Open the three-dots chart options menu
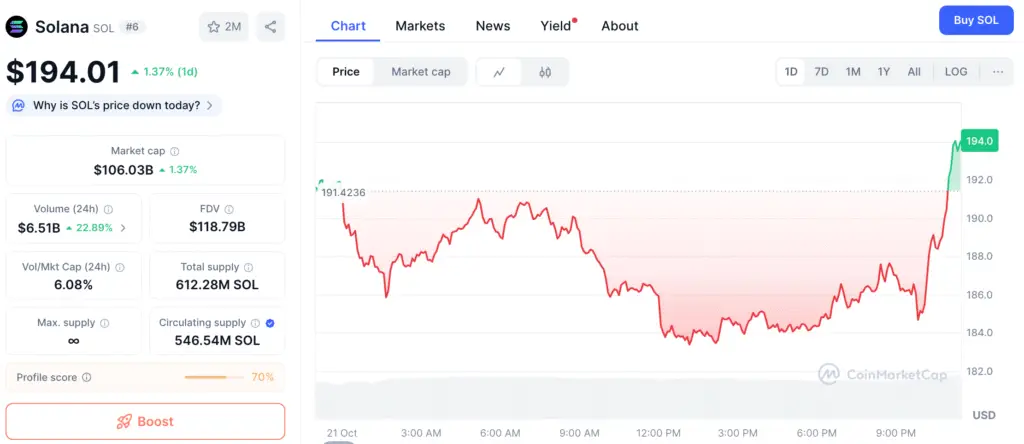This screenshot has height=444, width=1024. coord(998,72)
